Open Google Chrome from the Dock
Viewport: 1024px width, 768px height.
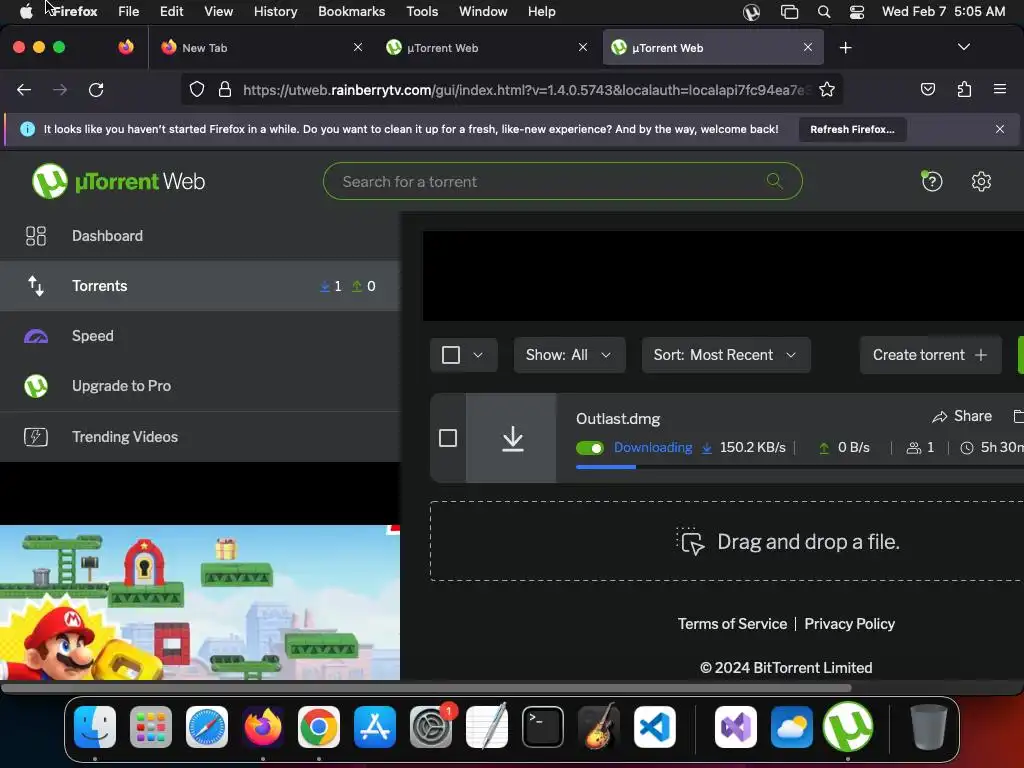point(319,727)
